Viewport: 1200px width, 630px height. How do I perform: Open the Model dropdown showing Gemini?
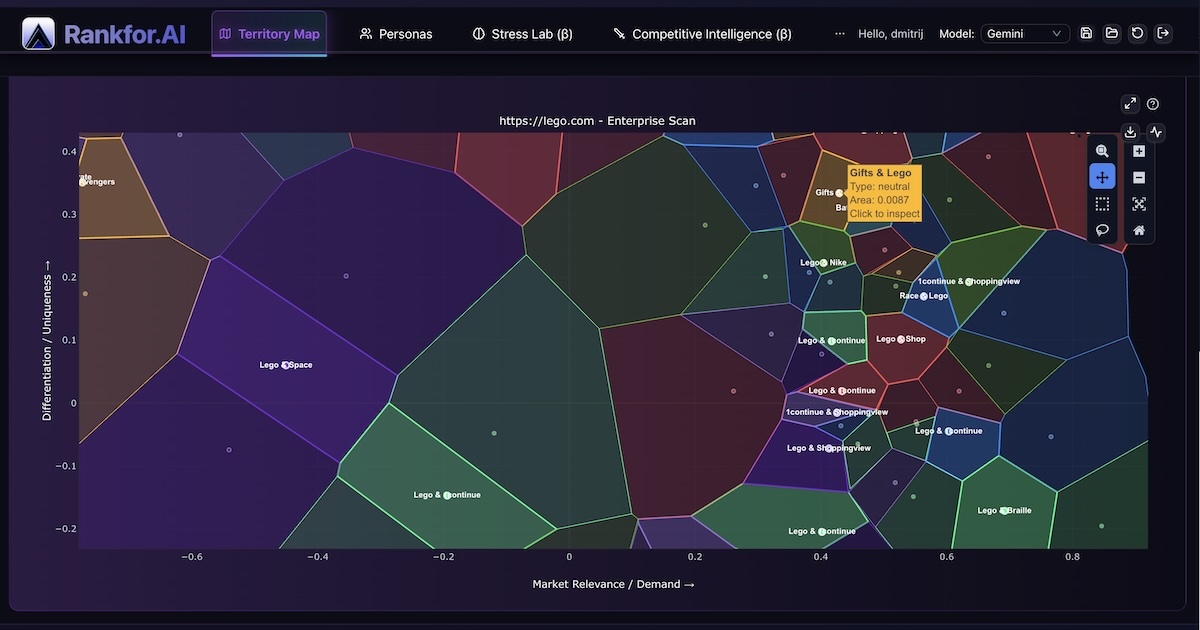(1025, 34)
